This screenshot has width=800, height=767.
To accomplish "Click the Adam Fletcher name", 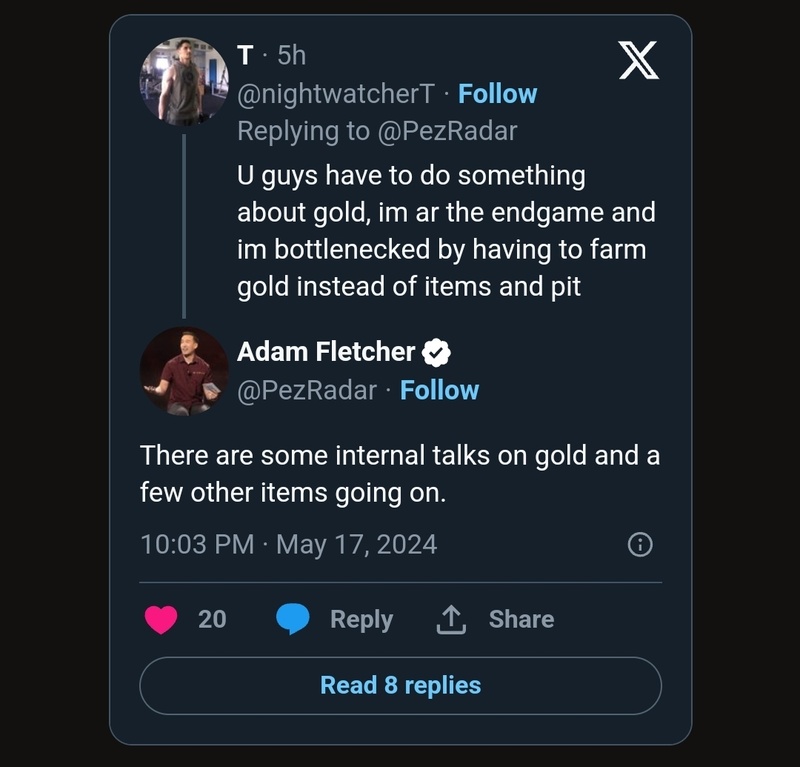I will (x=326, y=352).
